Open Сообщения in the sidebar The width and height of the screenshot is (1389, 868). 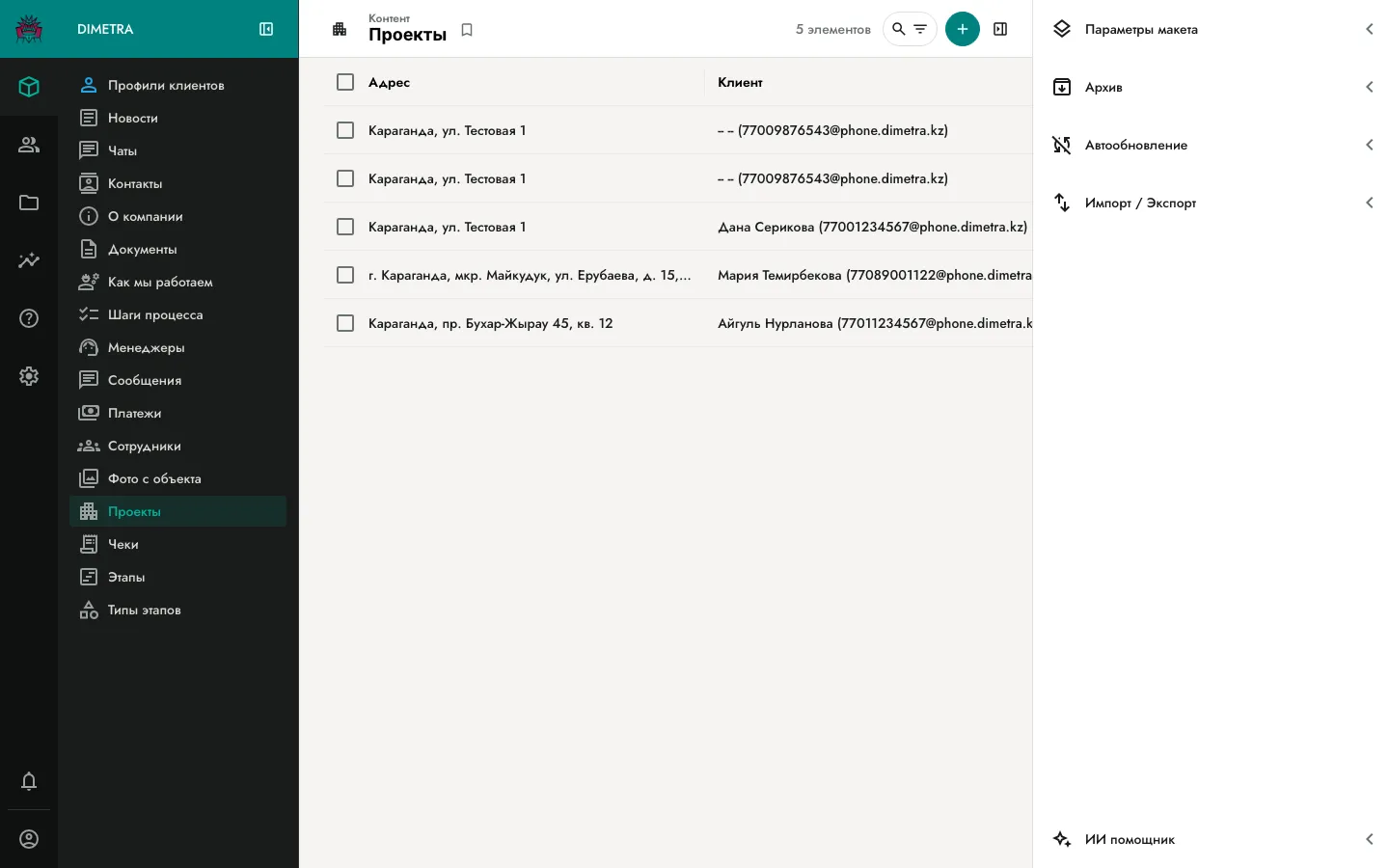pyautogui.click(x=178, y=380)
